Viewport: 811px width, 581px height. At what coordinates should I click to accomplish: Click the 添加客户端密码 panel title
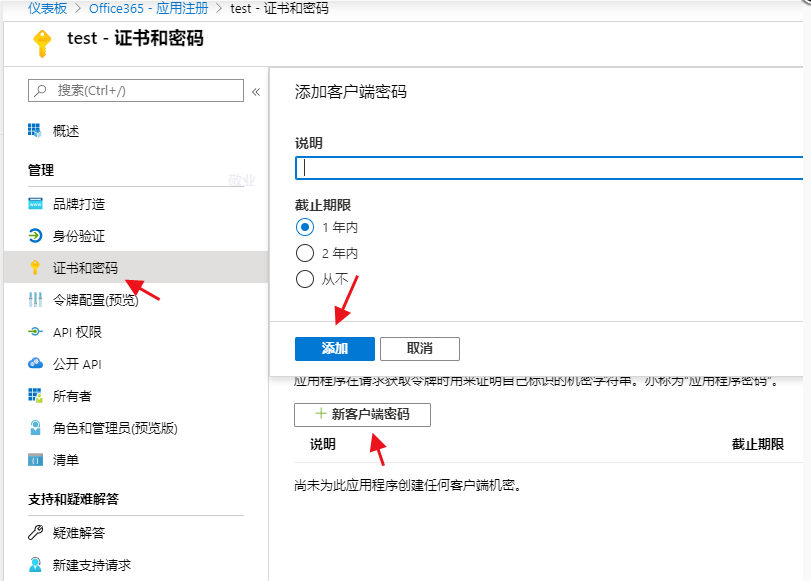[351, 92]
